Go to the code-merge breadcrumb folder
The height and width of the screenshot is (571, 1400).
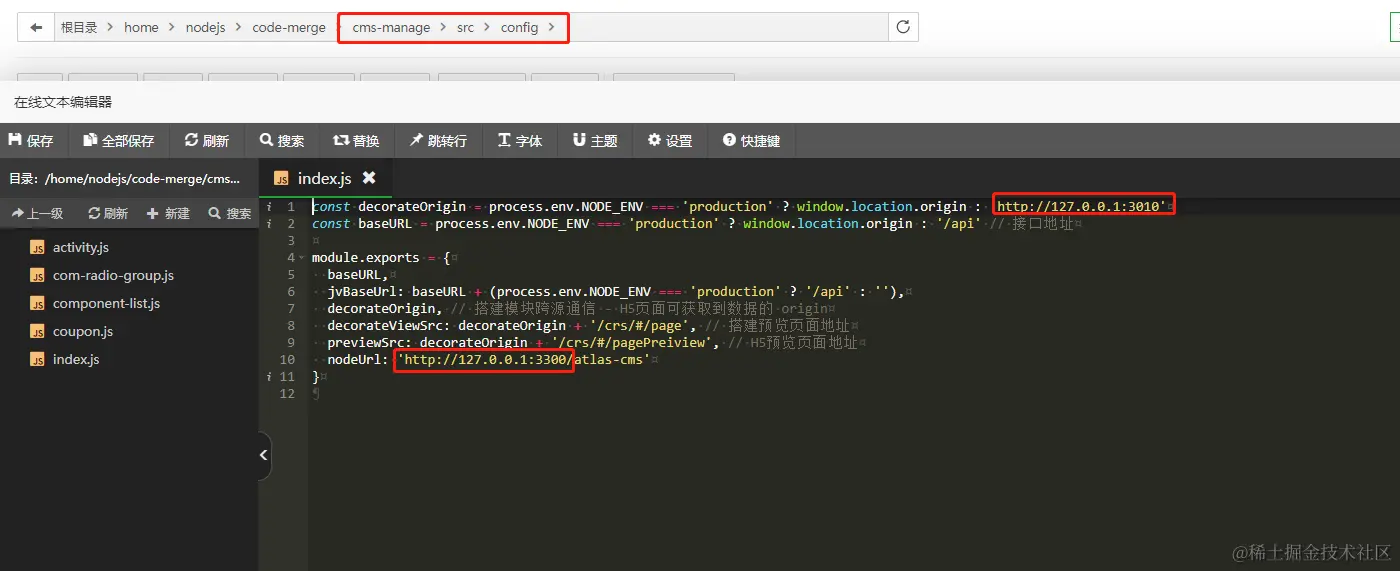(x=289, y=27)
